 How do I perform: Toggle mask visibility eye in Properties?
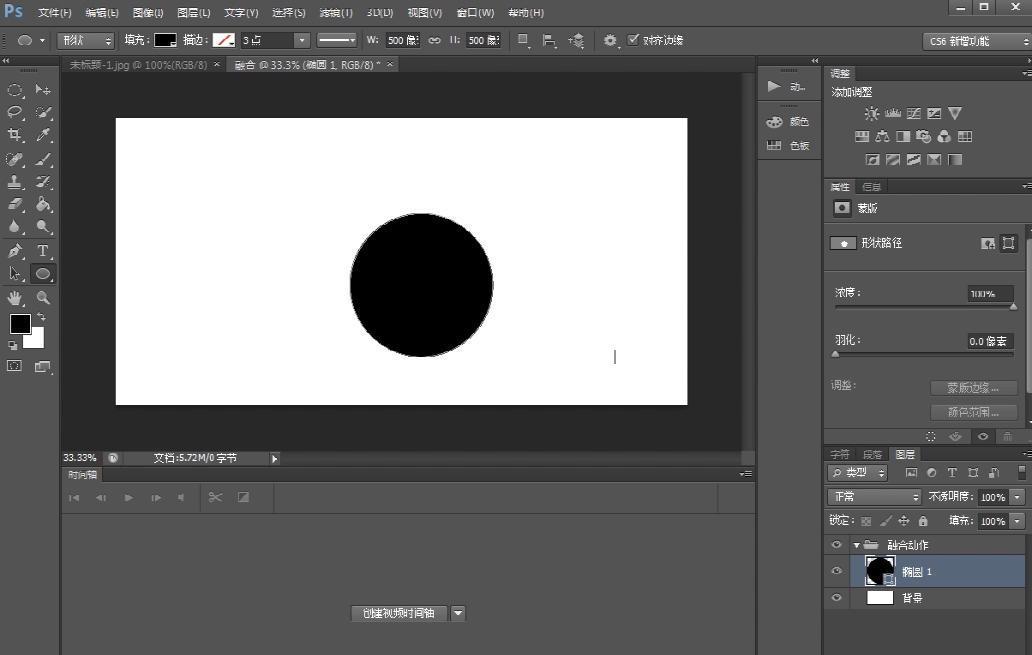click(x=983, y=436)
